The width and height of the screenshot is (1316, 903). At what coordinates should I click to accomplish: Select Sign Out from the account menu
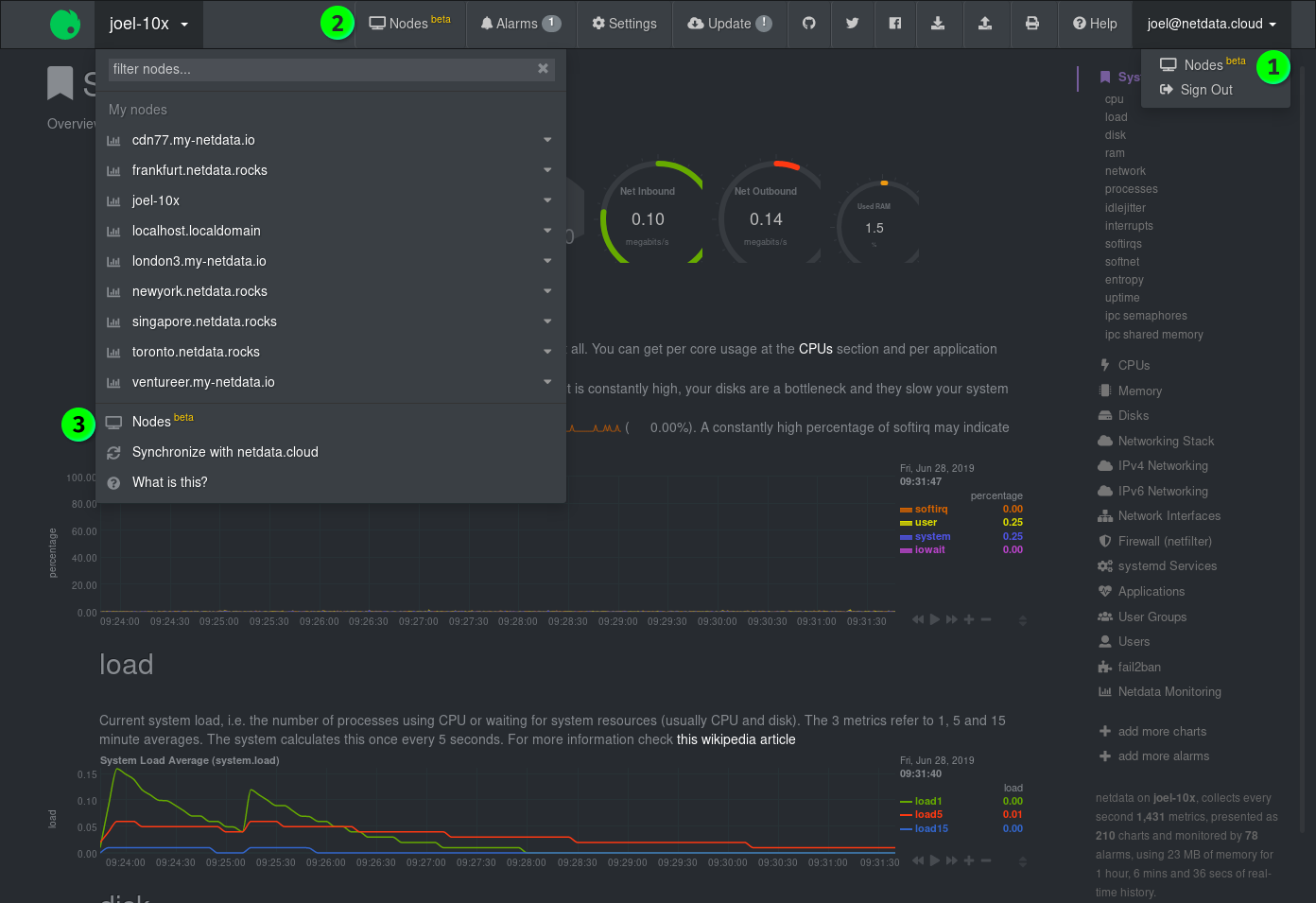point(1196,90)
